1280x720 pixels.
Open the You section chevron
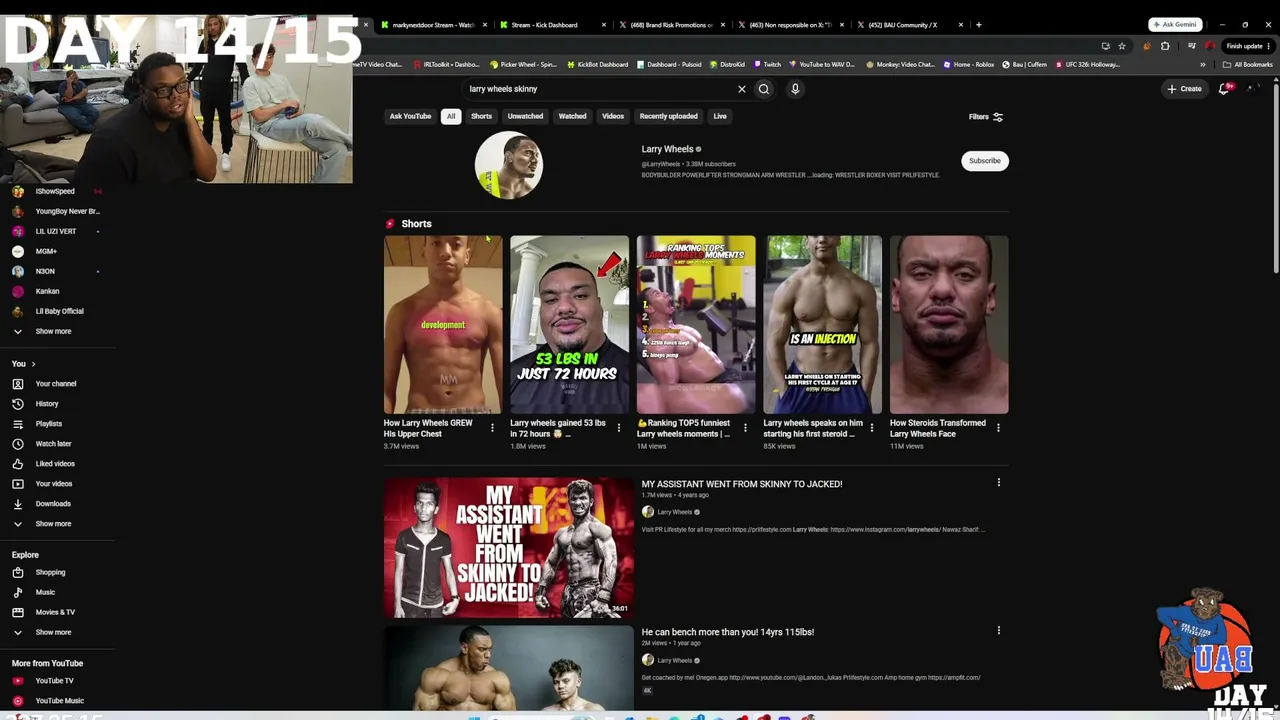(x=33, y=364)
